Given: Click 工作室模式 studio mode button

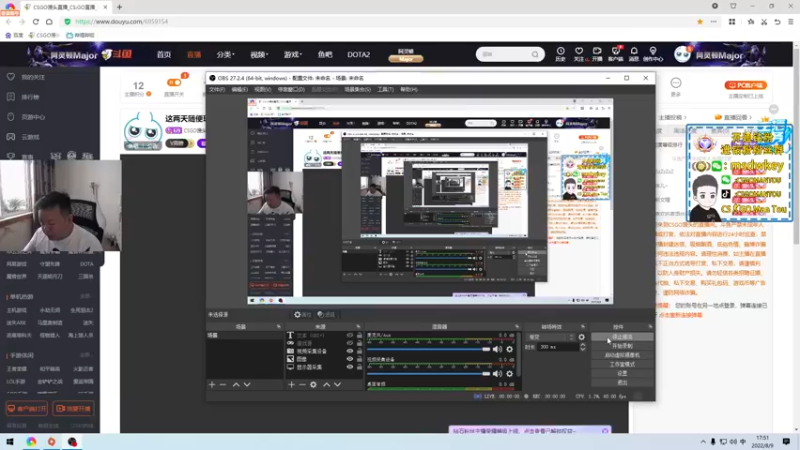Looking at the screenshot, I should click(622, 364).
